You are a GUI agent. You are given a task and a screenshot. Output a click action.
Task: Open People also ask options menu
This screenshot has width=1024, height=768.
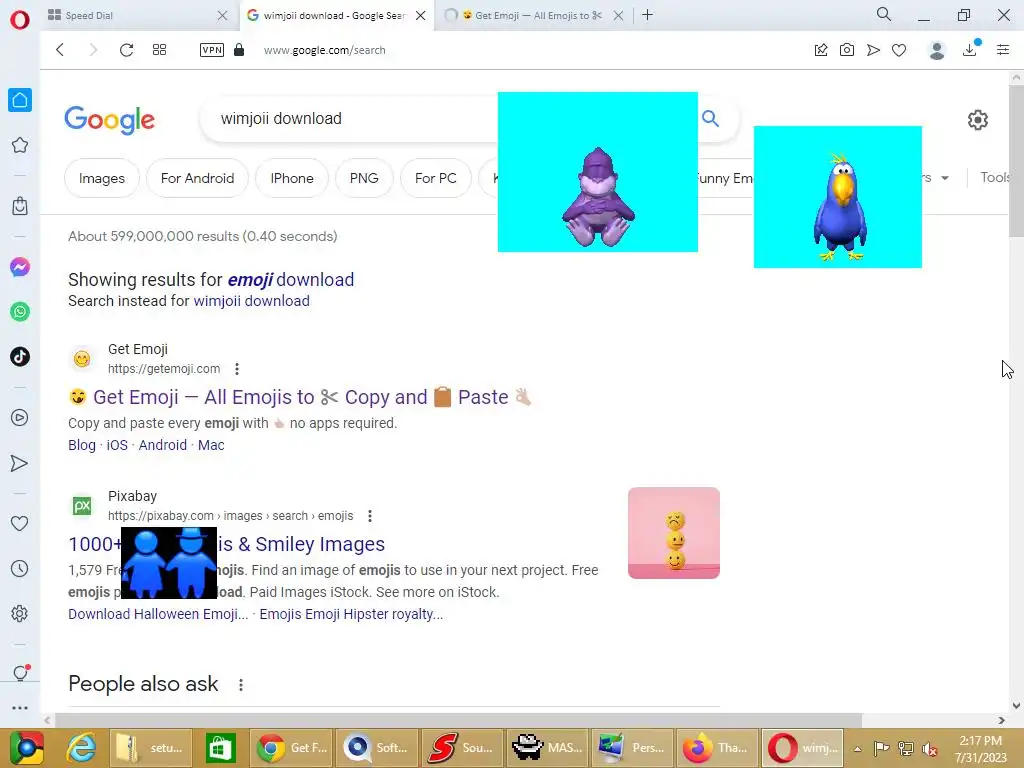coord(241,684)
